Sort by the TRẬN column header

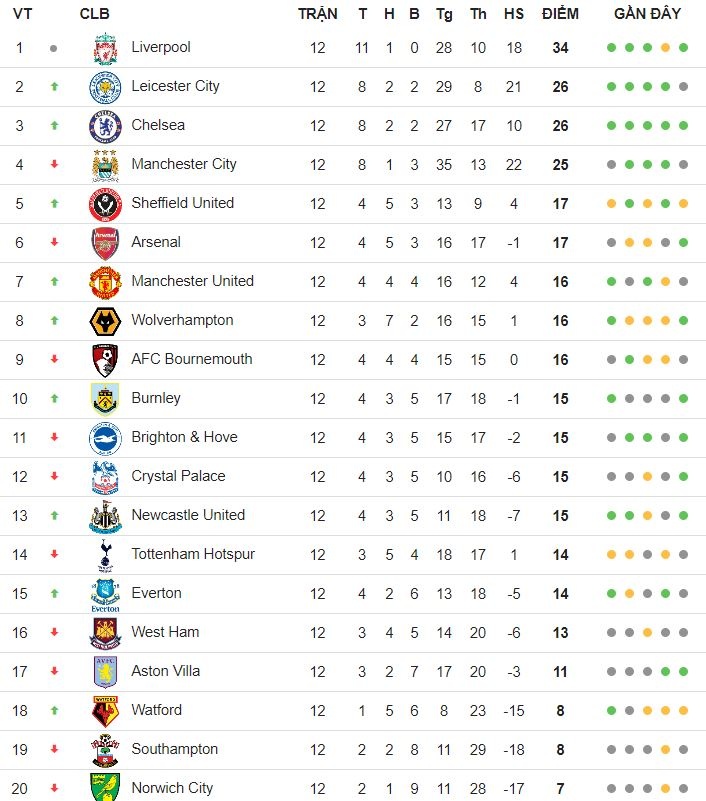(318, 14)
